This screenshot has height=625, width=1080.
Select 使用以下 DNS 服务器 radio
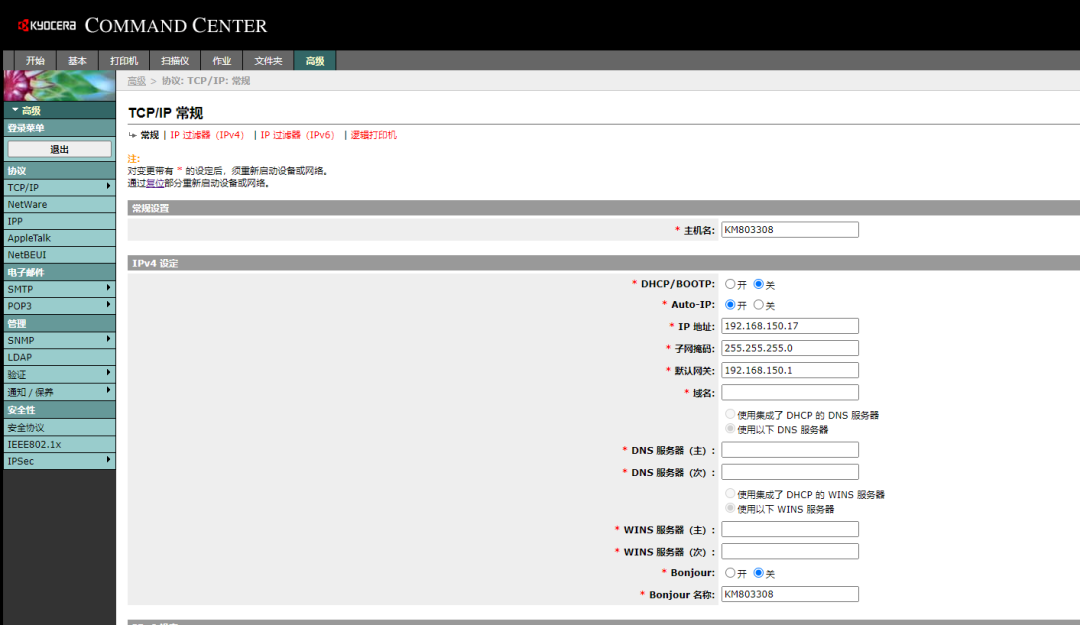pyautogui.click(x=729, y=429)
